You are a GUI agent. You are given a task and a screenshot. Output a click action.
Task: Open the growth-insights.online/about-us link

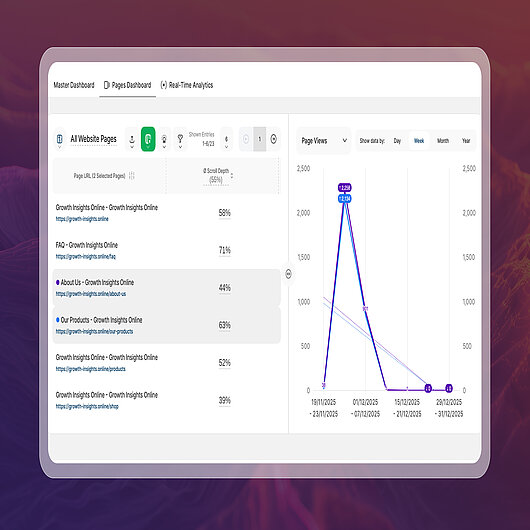click(91, 294)
